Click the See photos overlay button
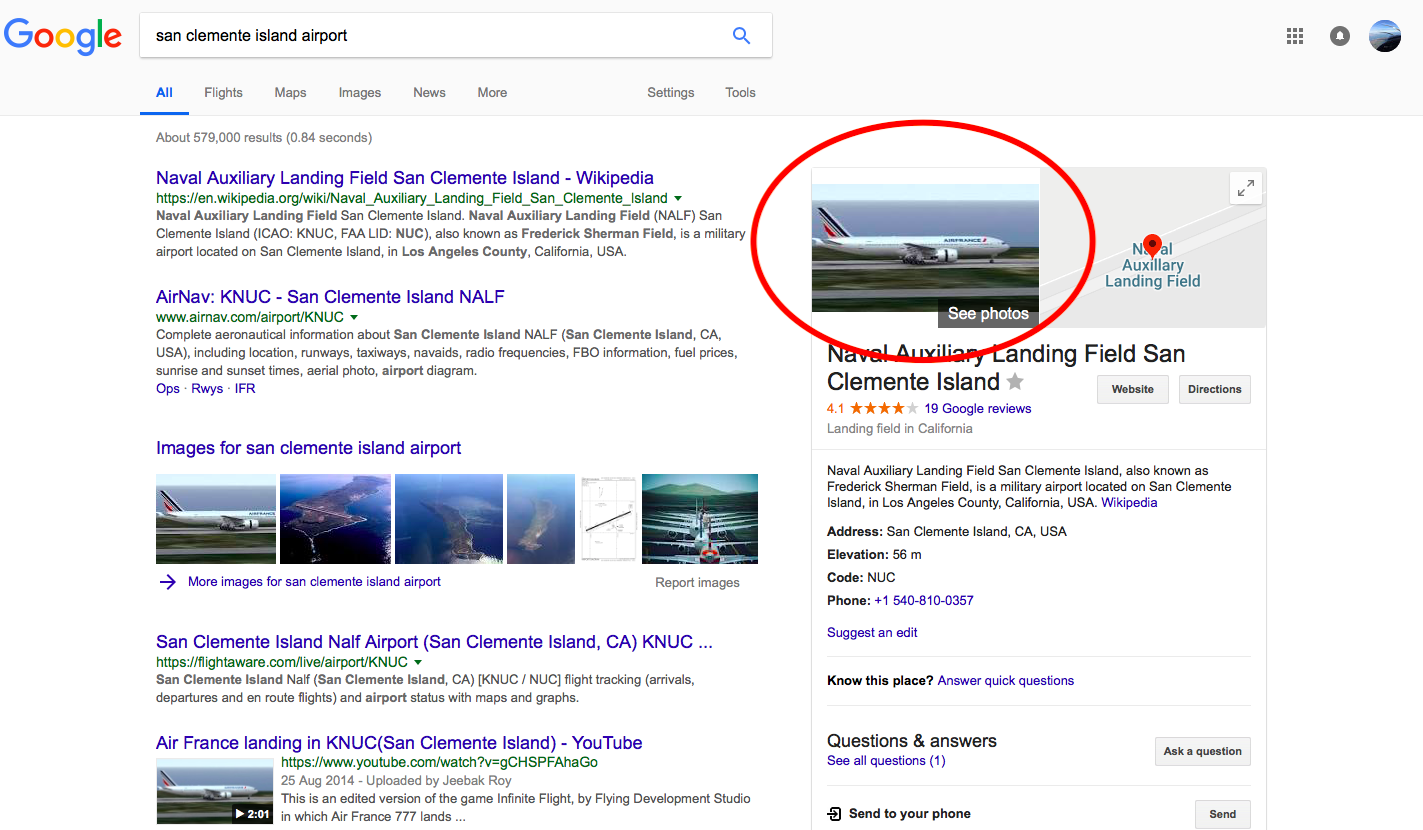The width and height of the screenshot is (1423, 830). (x=988, y=314)
